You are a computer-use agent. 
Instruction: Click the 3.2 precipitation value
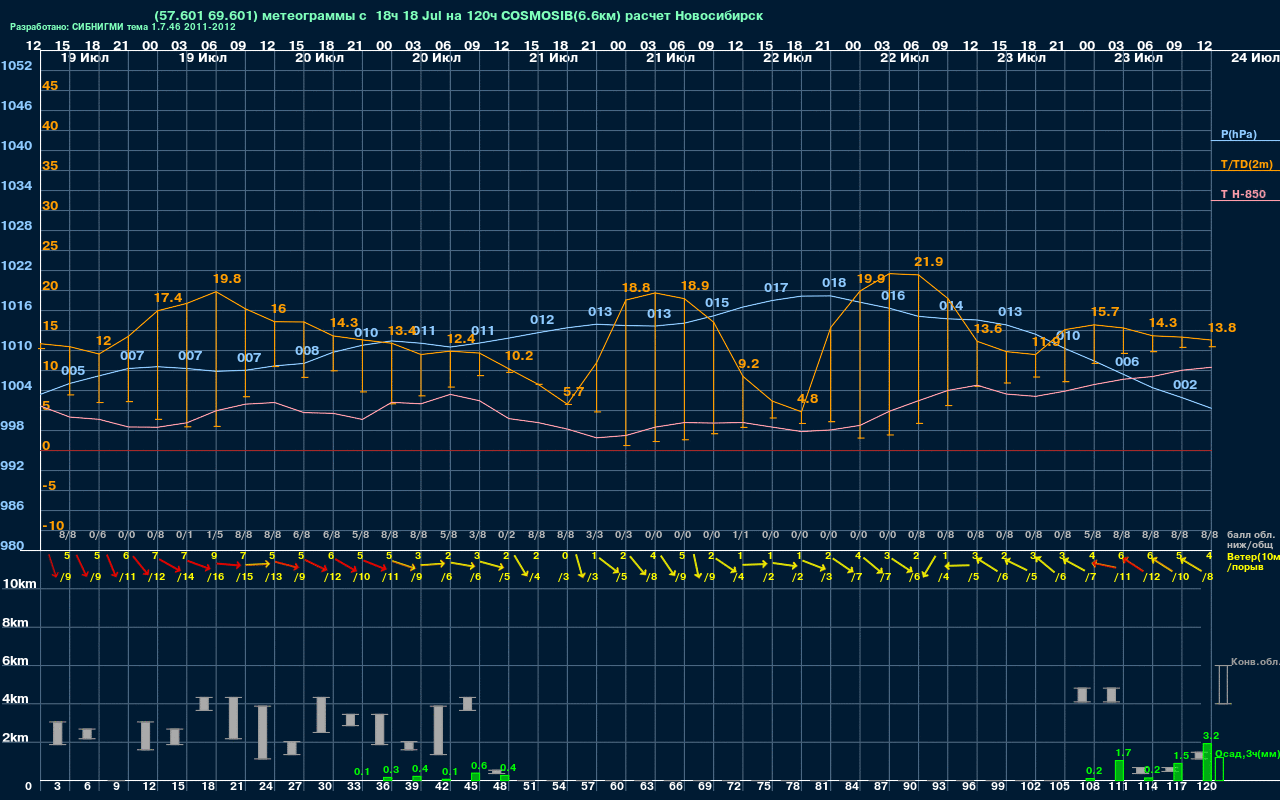(1211, 736)
